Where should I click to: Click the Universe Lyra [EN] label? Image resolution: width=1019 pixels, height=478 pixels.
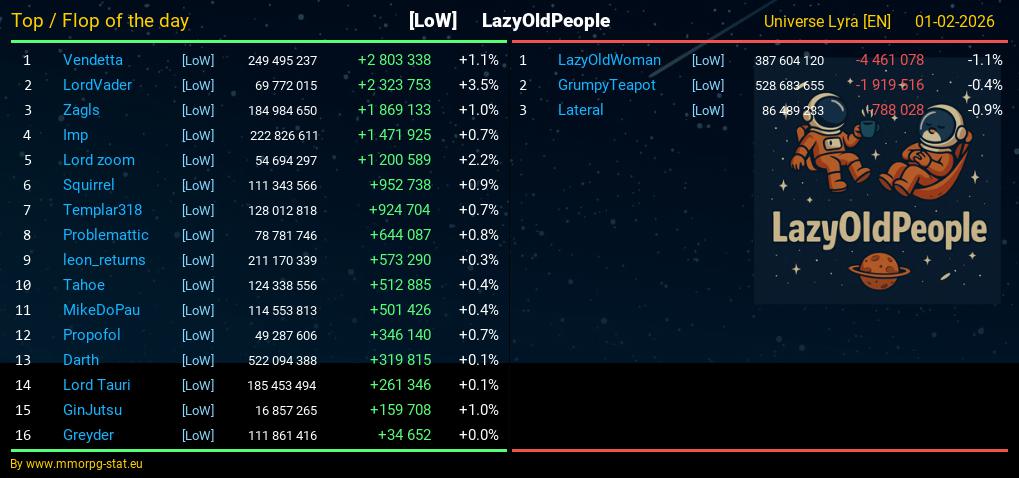(x=826, y=21)
